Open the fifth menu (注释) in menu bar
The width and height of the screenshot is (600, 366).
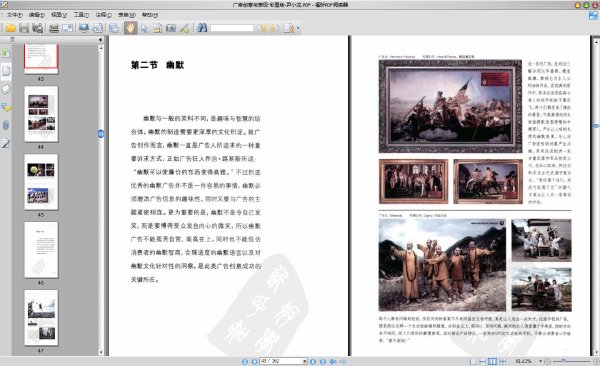click(103, 15)
